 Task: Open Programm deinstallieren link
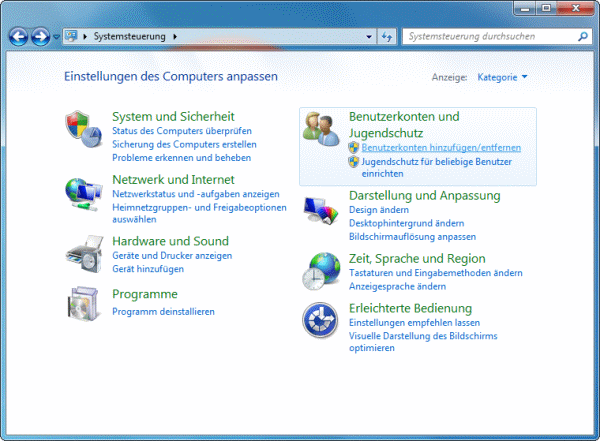click(x=163, y=311)
